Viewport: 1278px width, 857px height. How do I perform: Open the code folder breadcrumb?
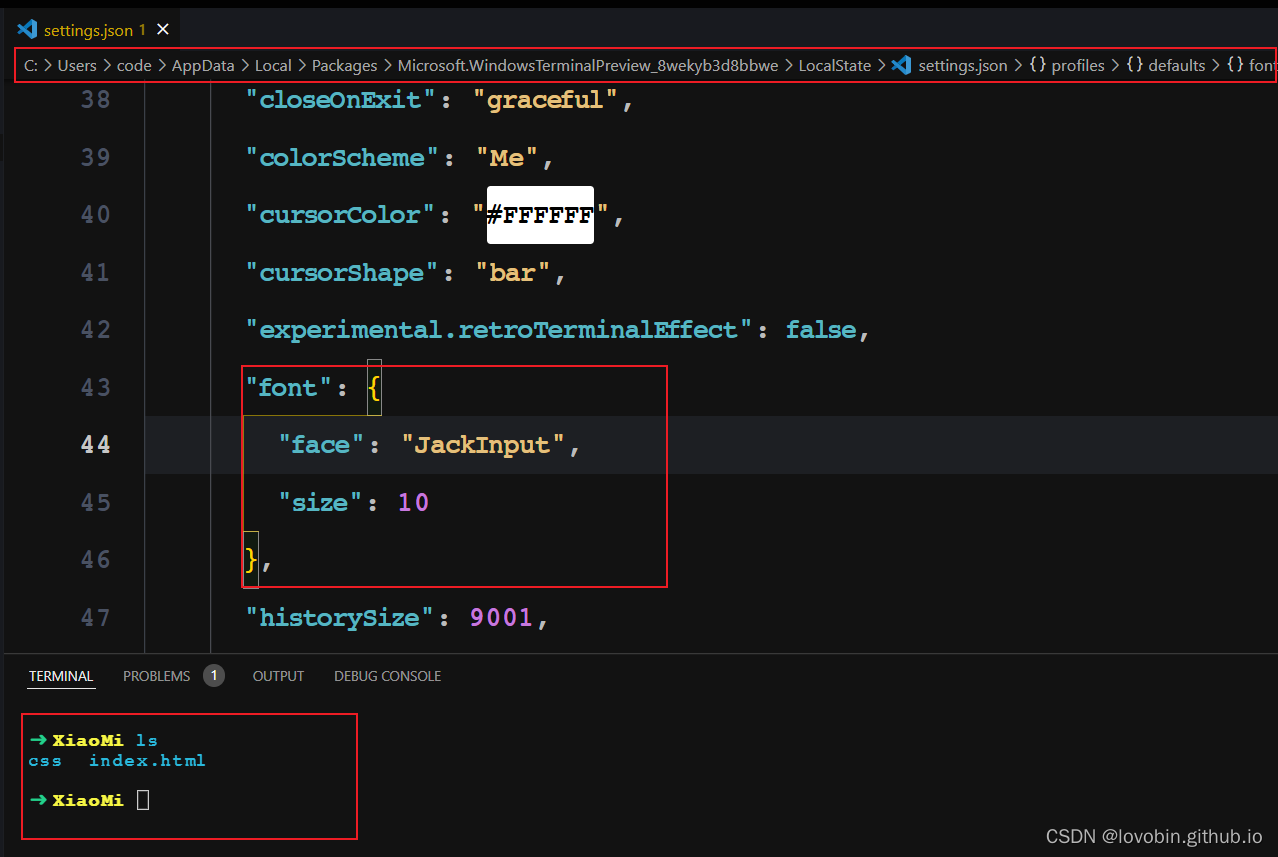coord(134,66)
